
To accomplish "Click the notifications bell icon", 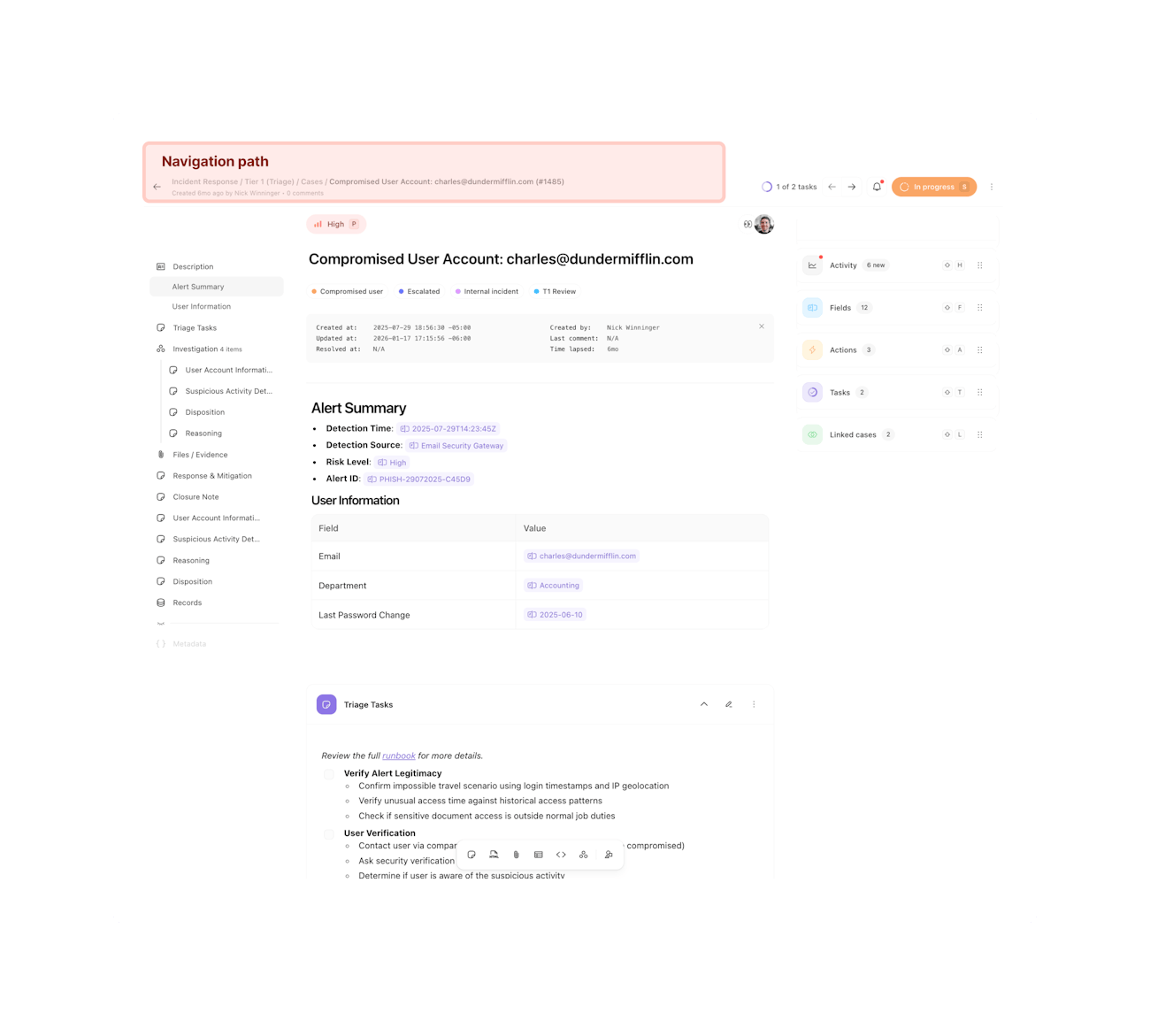I will click(877, 187).
